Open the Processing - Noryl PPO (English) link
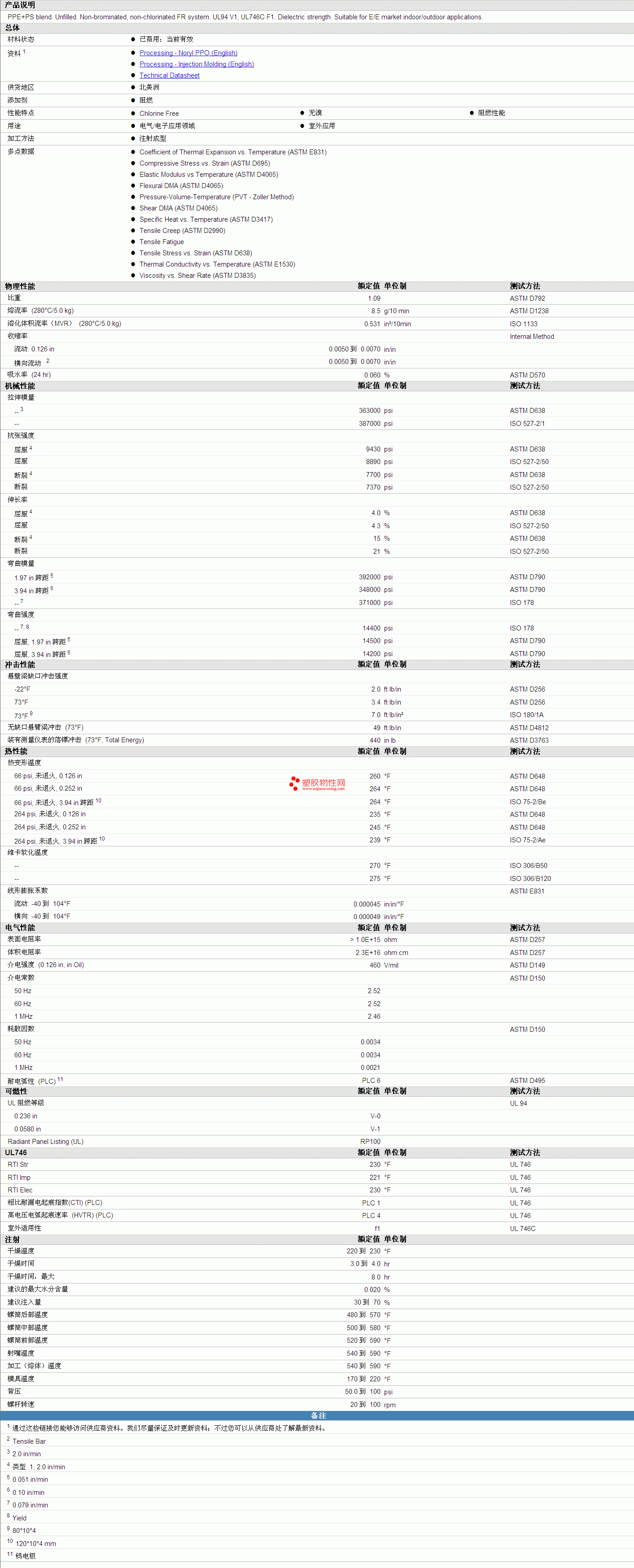This screenshot has width=634, height=1568. point(188,53)
